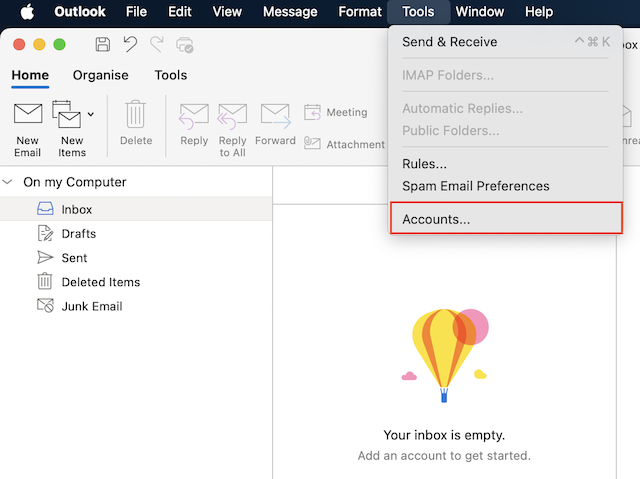Switch to the Tools ribbon tab
The image size is (640, 479).
pos(171,75)
